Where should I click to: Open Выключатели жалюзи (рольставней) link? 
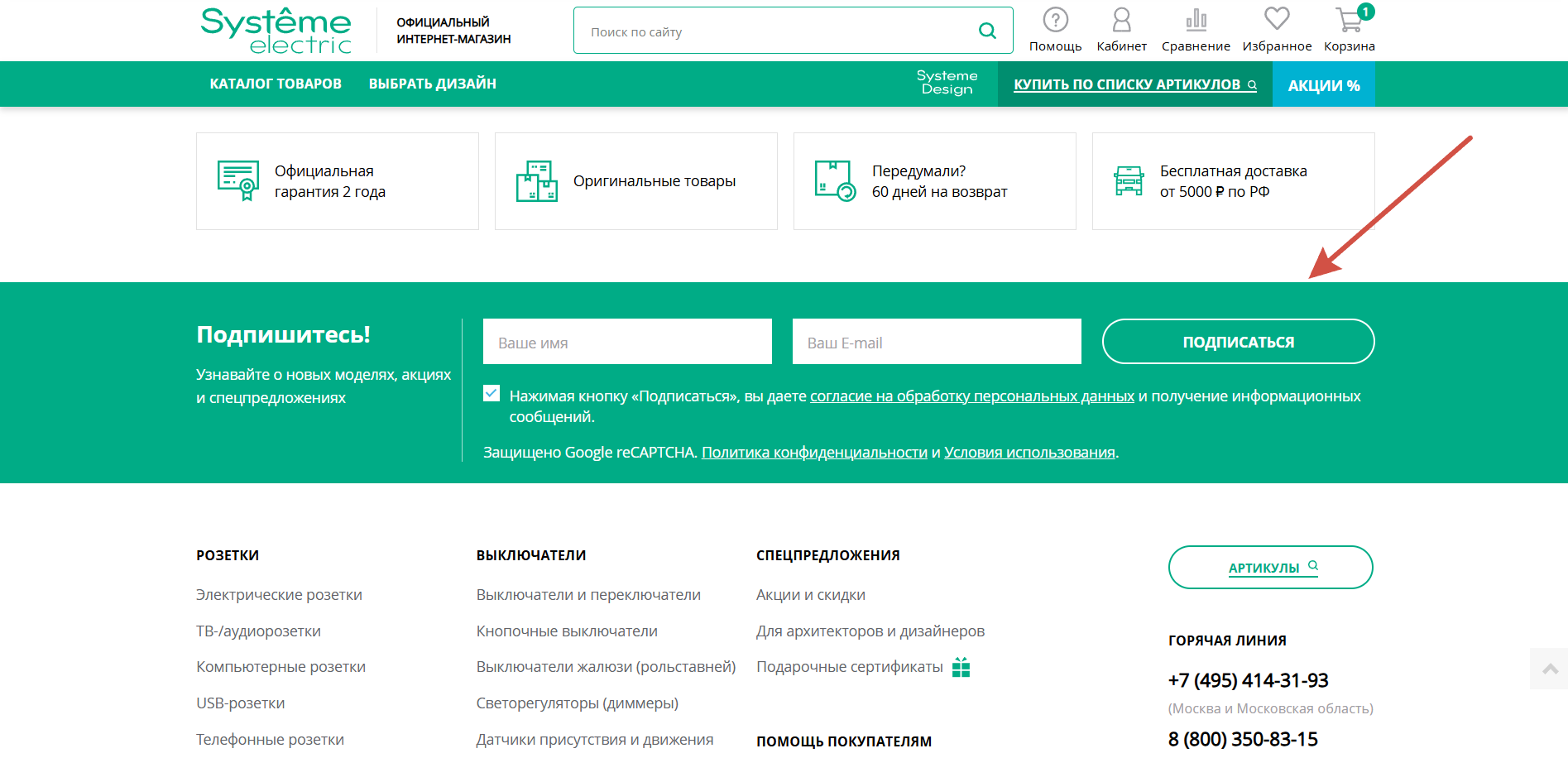(x=606, y=667)
